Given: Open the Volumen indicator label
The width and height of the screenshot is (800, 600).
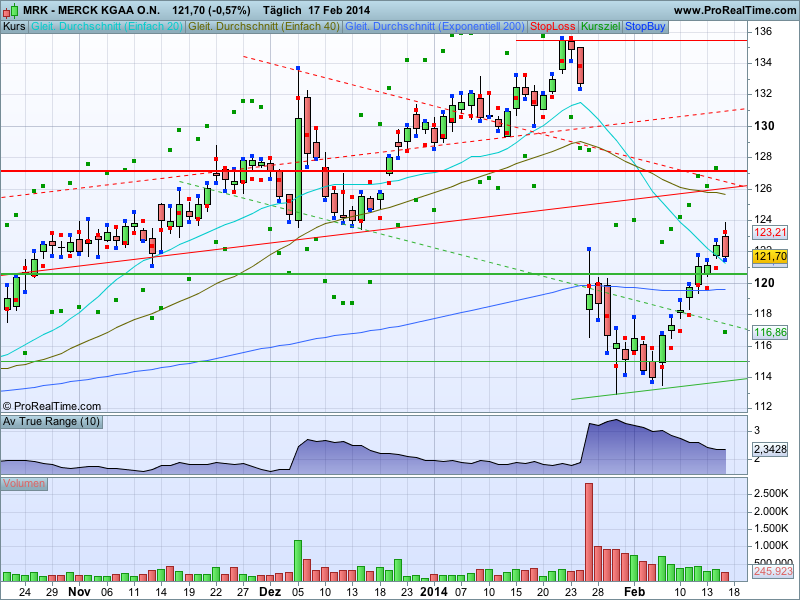Looking at the screenshot, I should tap(24, 484).
